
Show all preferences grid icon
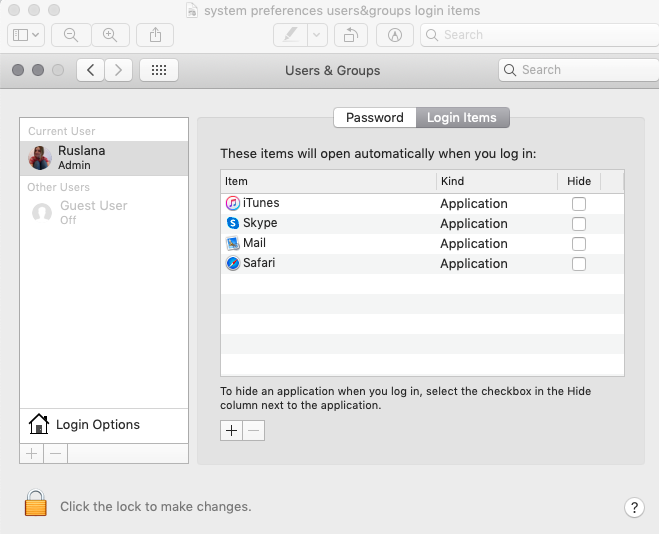coord(159,70)
